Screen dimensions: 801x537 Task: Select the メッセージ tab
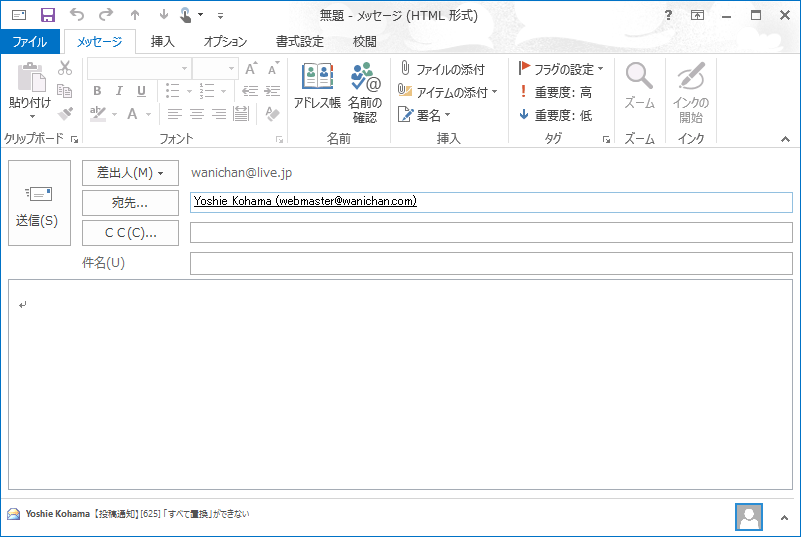(x=100, y=41)
